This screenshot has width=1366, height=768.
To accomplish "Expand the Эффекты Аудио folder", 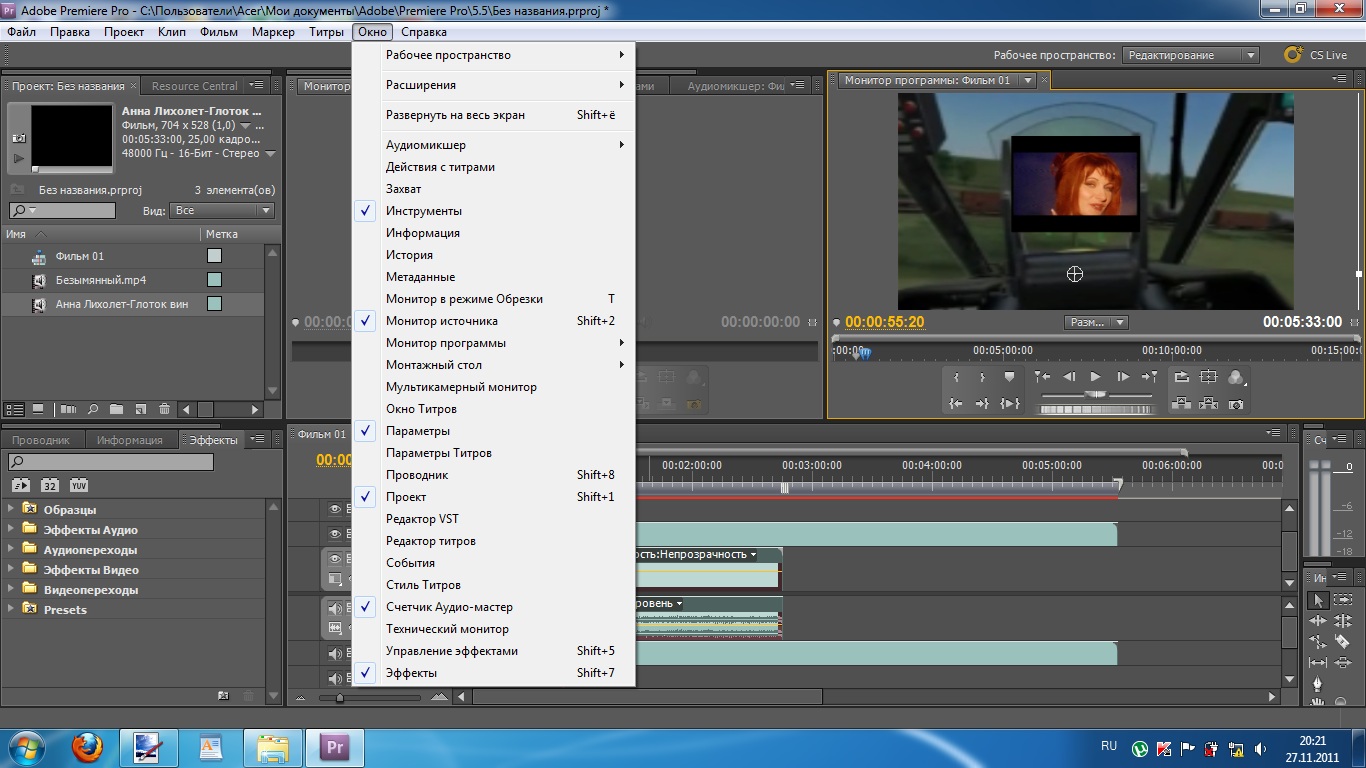I will [x=12, y=529].
